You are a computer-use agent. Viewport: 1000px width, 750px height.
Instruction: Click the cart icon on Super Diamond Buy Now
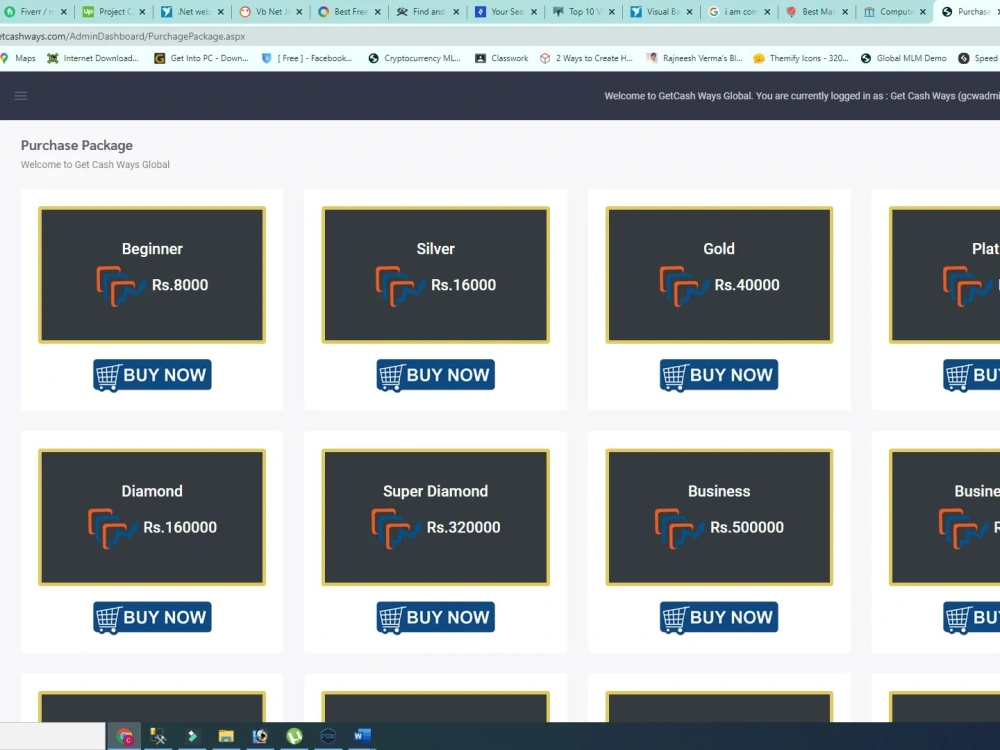392,619
